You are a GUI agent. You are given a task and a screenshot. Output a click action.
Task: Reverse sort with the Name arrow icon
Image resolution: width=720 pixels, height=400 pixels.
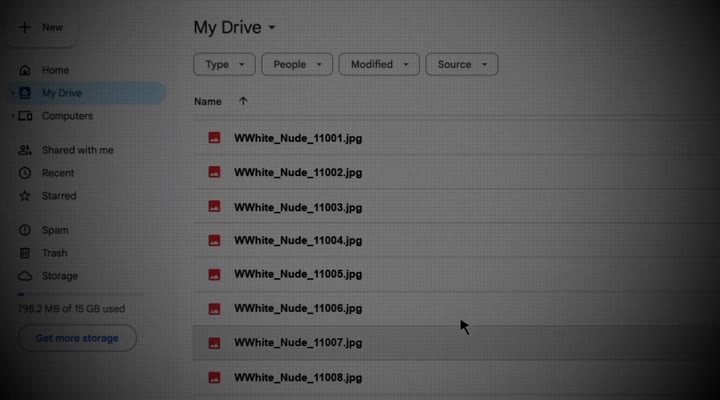[x=243, y=101]
